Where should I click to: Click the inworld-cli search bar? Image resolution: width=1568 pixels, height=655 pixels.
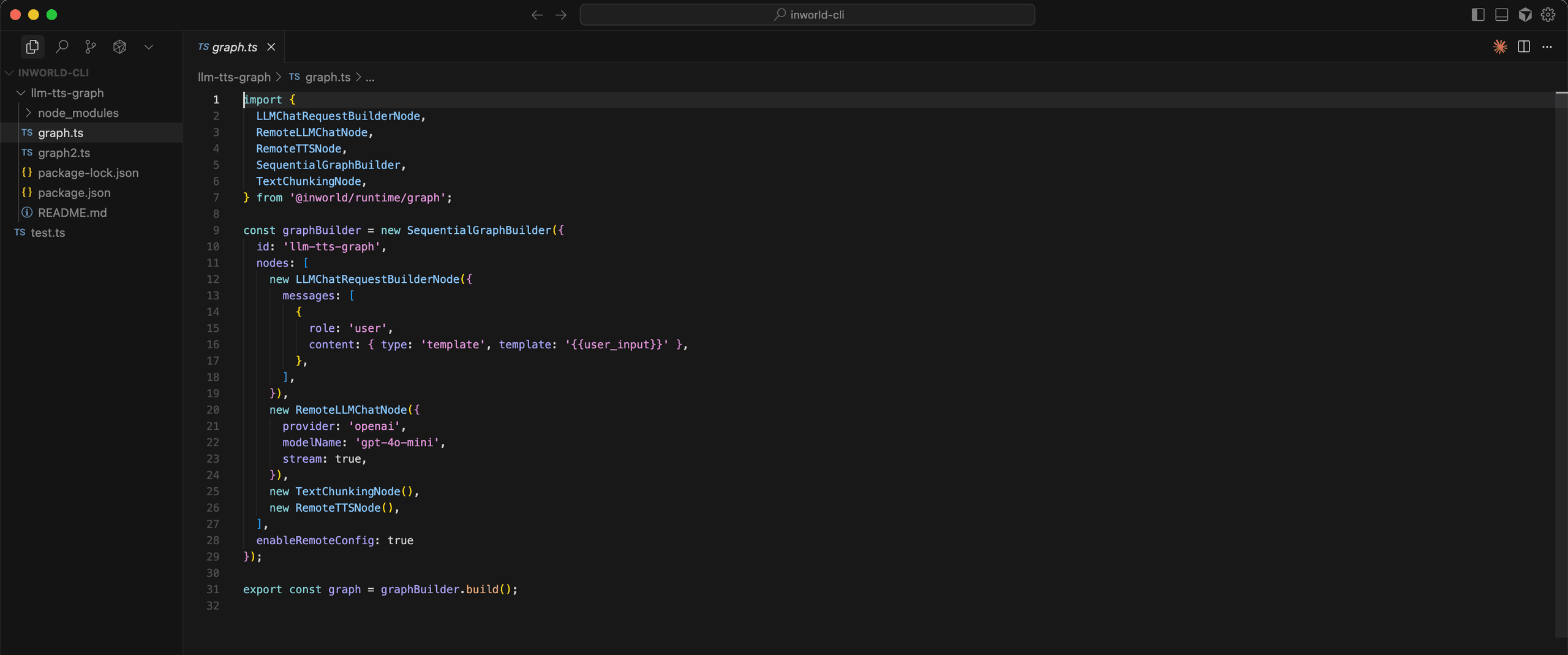pyautogui.click(x=807, y=14)
